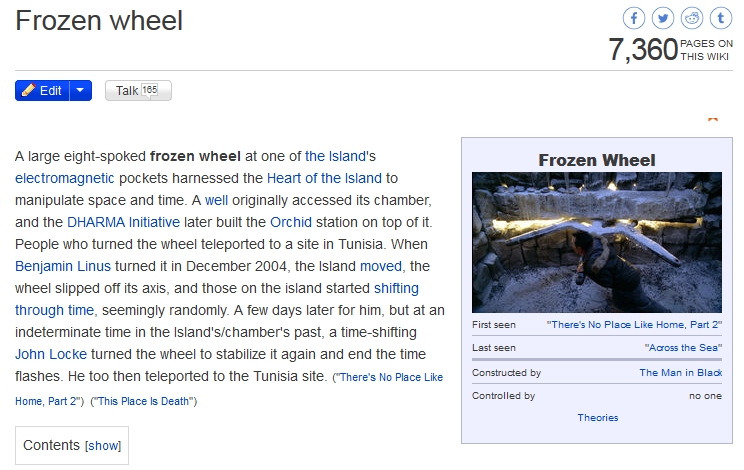744x470 pixels.
Task: Open the 'John Locke' article link
Action: pos(53,354)
